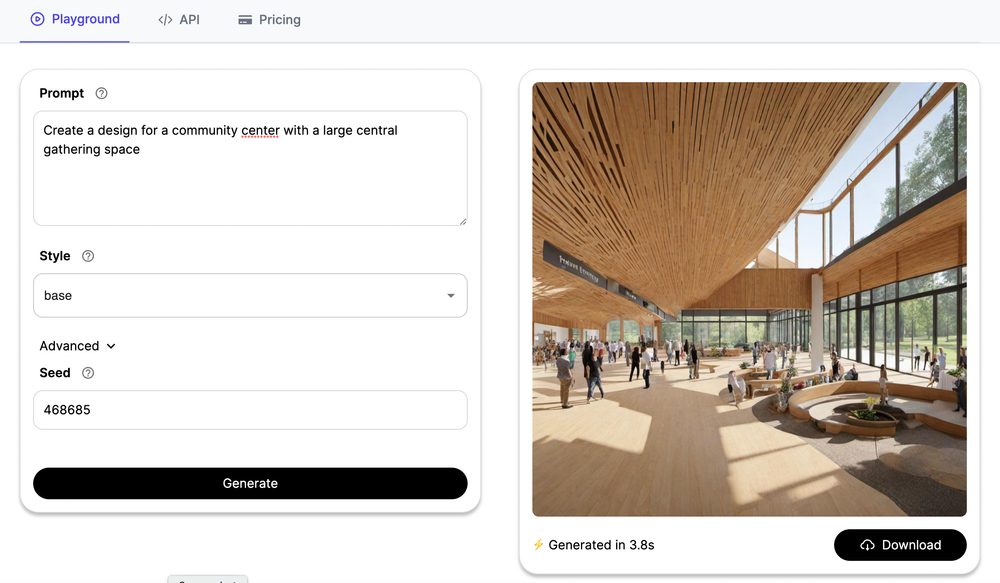
Task: Click the Generate button
Action: point(250,483)
